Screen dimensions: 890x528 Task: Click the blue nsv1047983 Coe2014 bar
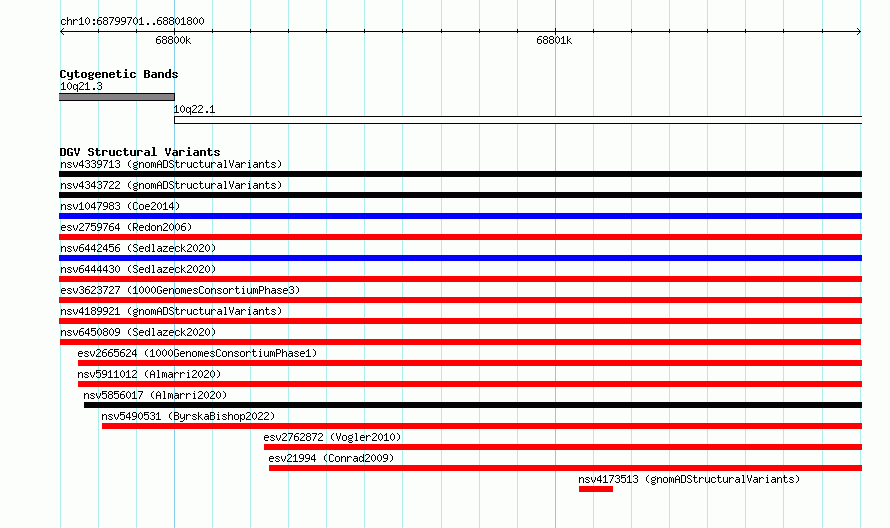click(460, 216)
